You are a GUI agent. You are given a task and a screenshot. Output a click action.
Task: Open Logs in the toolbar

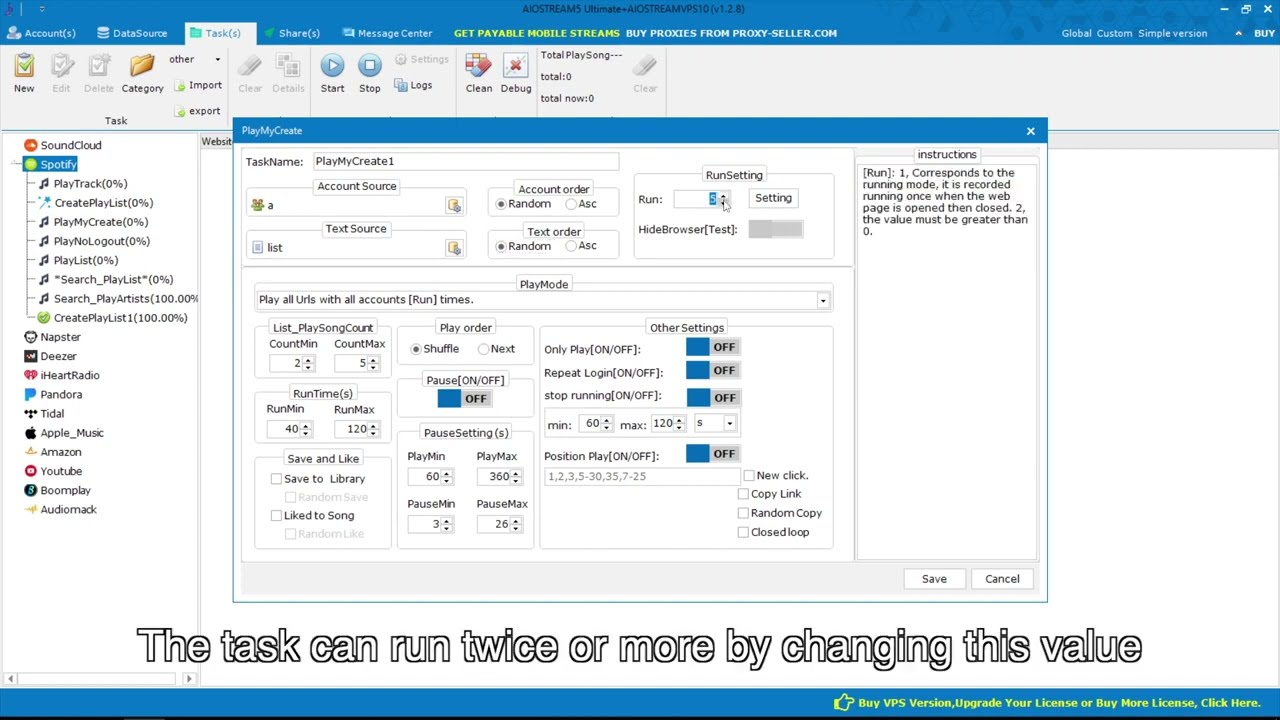[413, 86]
